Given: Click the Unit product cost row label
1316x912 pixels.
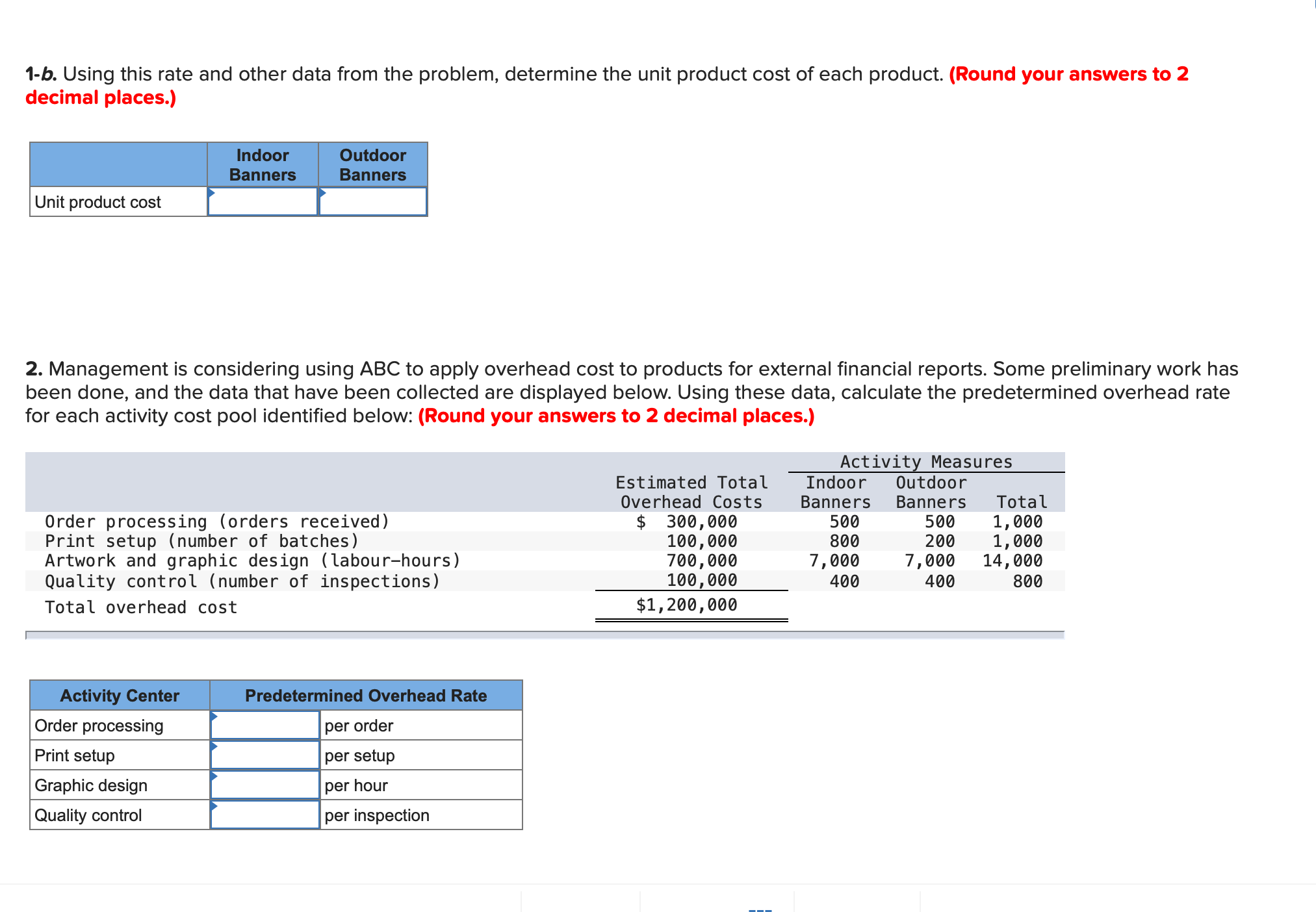Looking at the screenshot, I should (97, 202).
